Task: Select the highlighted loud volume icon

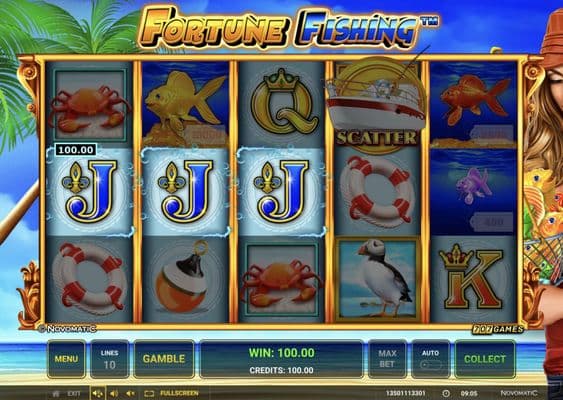Action: pyautogui.click(x=98, y=394)
